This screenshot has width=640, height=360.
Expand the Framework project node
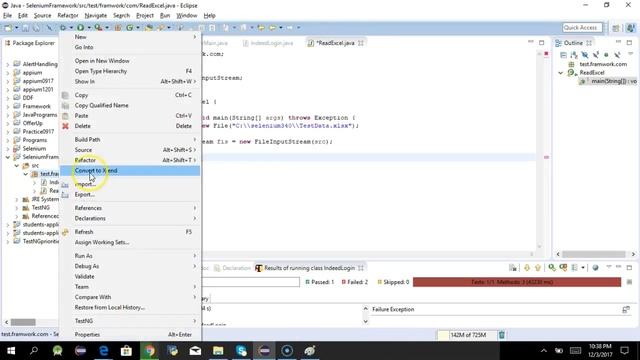[x=8, y=106]
